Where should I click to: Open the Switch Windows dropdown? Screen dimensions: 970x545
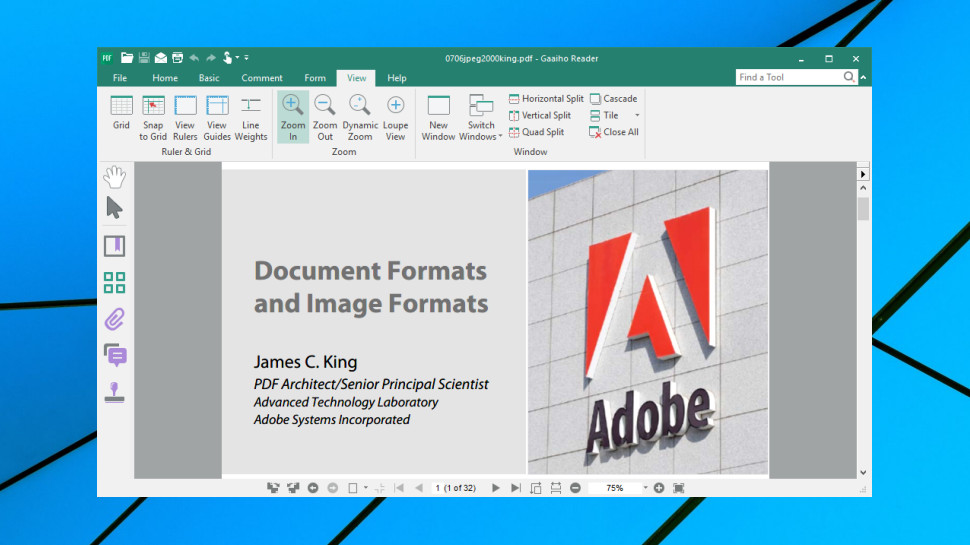click(481, 118)
